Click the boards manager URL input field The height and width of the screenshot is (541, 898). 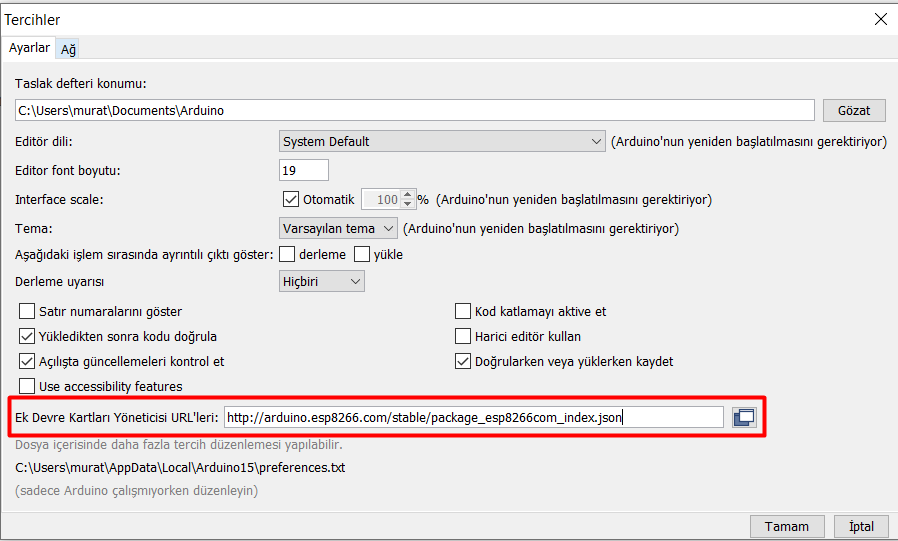[x=474, y=417]
